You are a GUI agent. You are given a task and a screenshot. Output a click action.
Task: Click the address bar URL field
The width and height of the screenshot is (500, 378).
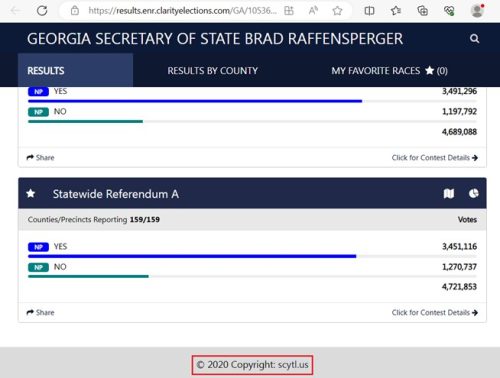pyautogui.click(x=182, y=11)
